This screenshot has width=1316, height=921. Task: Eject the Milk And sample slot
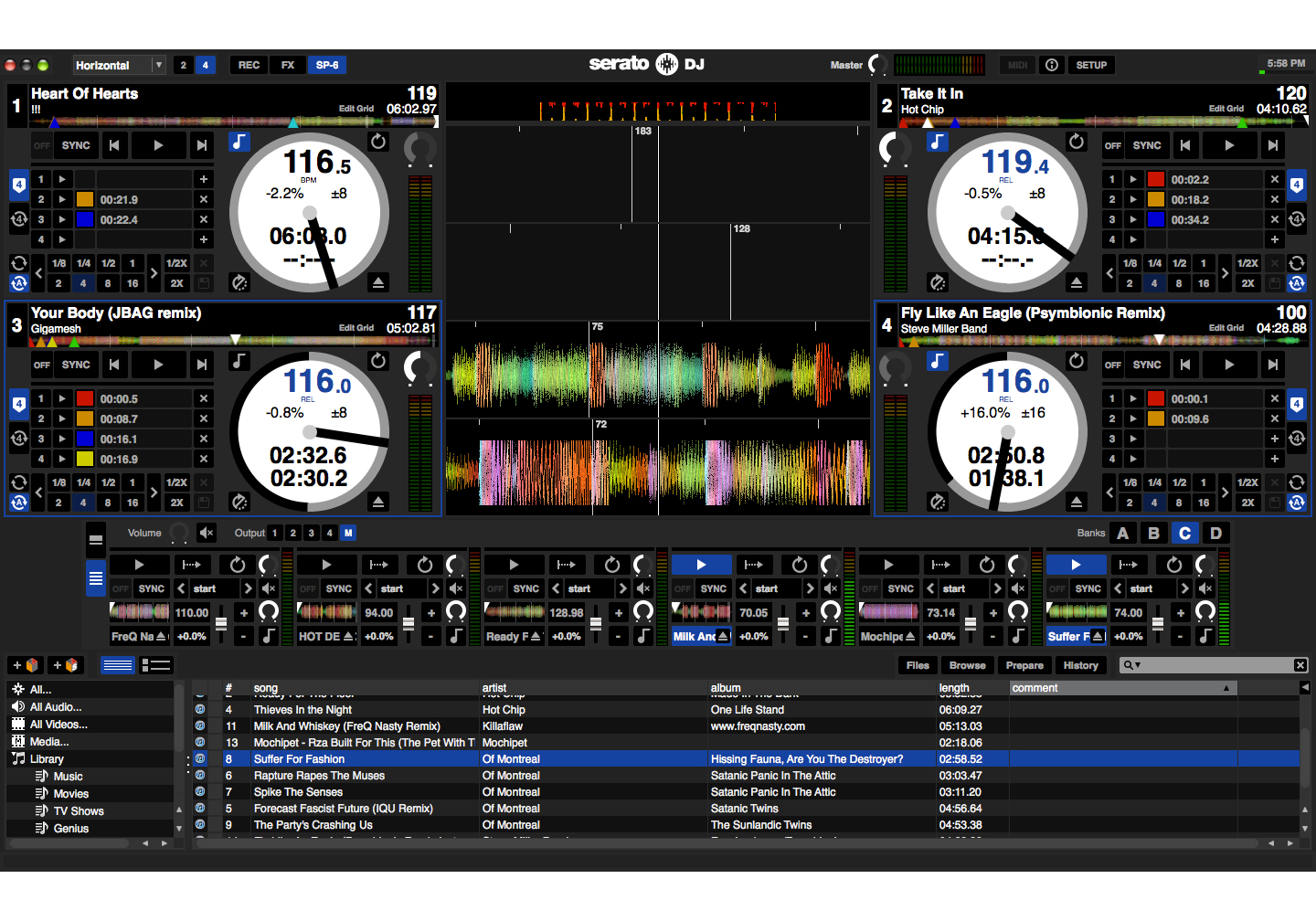723,636
